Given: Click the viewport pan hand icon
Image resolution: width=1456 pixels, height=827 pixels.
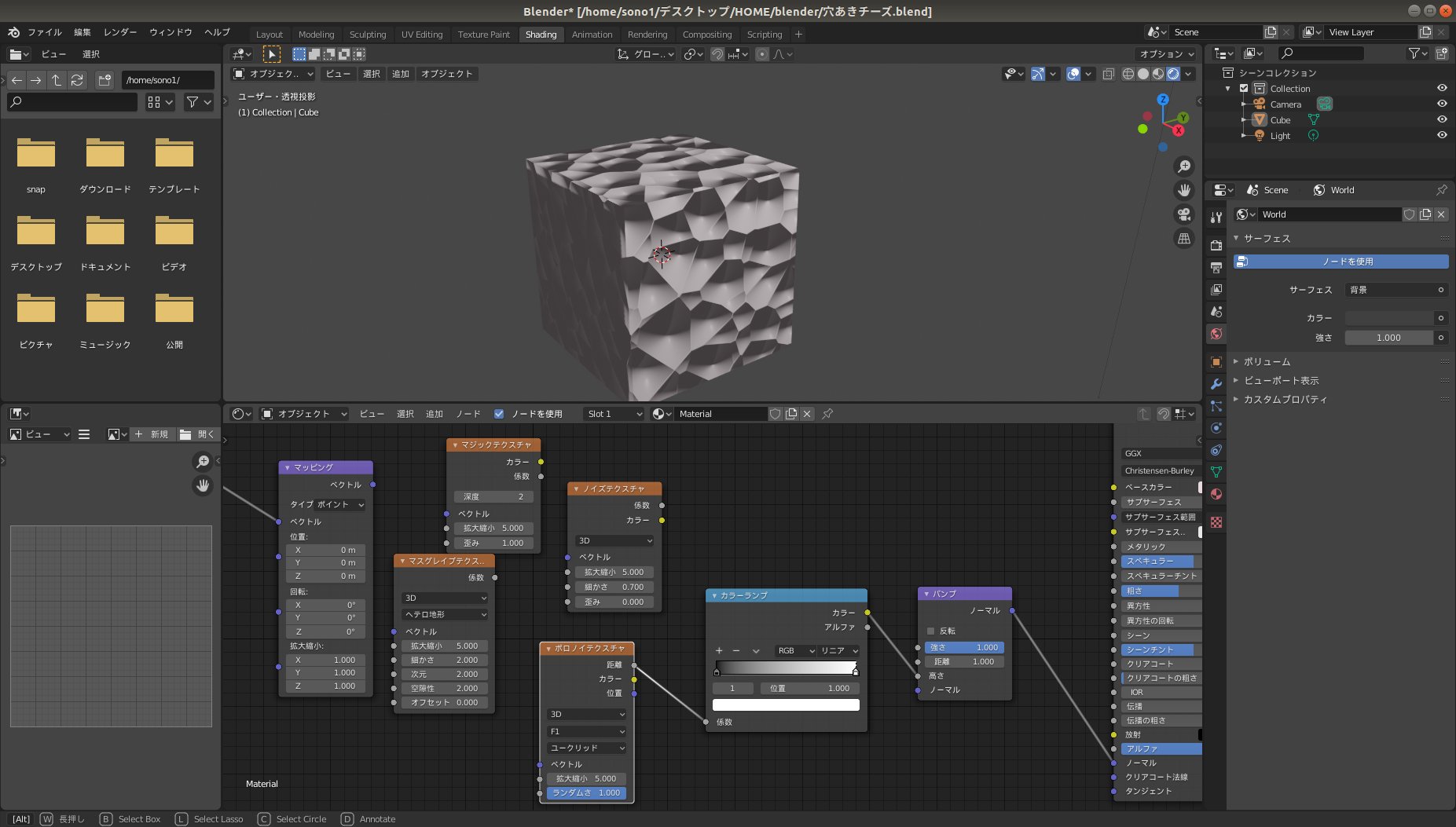Looking at the screenshot, I should point(1183,190).
